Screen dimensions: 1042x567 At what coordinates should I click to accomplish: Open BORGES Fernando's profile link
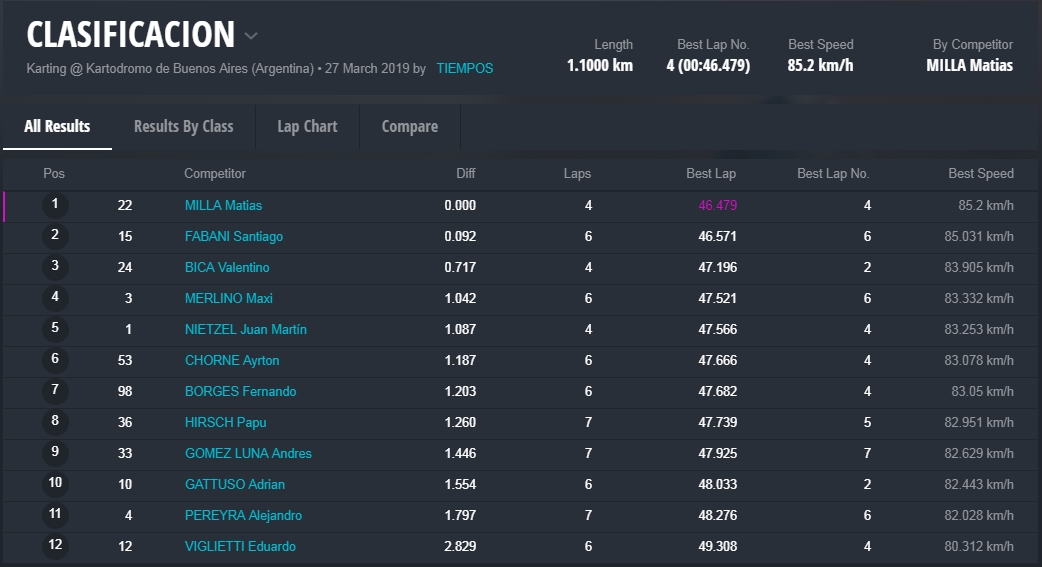[x=240, y=391]
